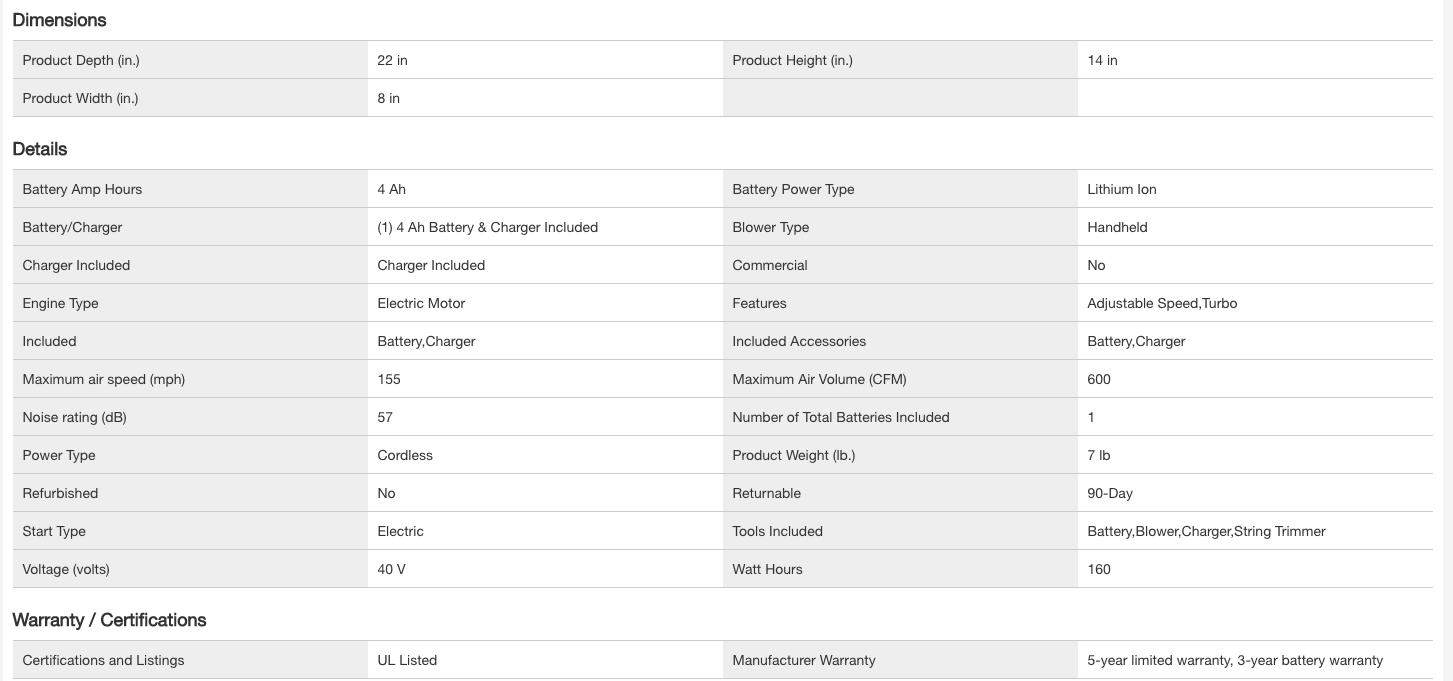Click the Adjustable Speed,Turbo features value
Image resolution: width=1453 pixels, height=681 pixels.
(x=1161, y=303)
